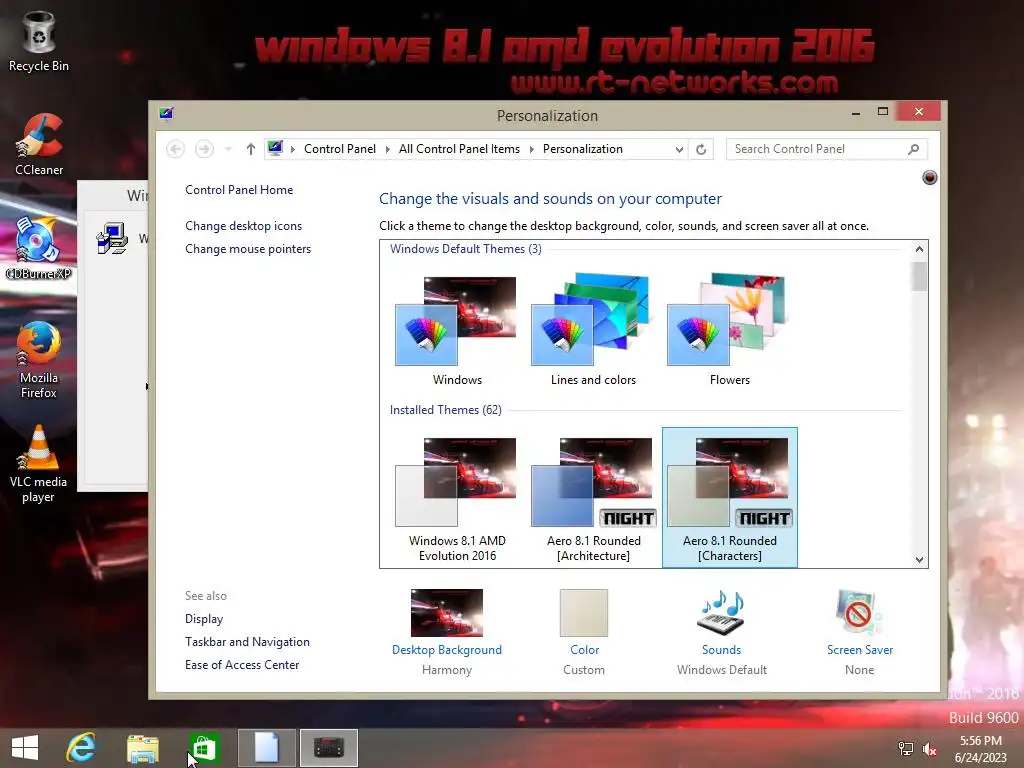Click Control Panel in the breadcrumb
Viewport: 1024px width, 768px height.
[x=340, y=149]
